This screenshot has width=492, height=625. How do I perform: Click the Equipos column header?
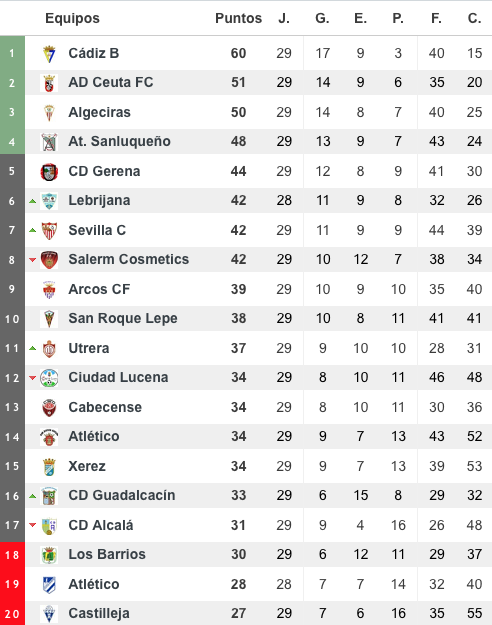72,18
